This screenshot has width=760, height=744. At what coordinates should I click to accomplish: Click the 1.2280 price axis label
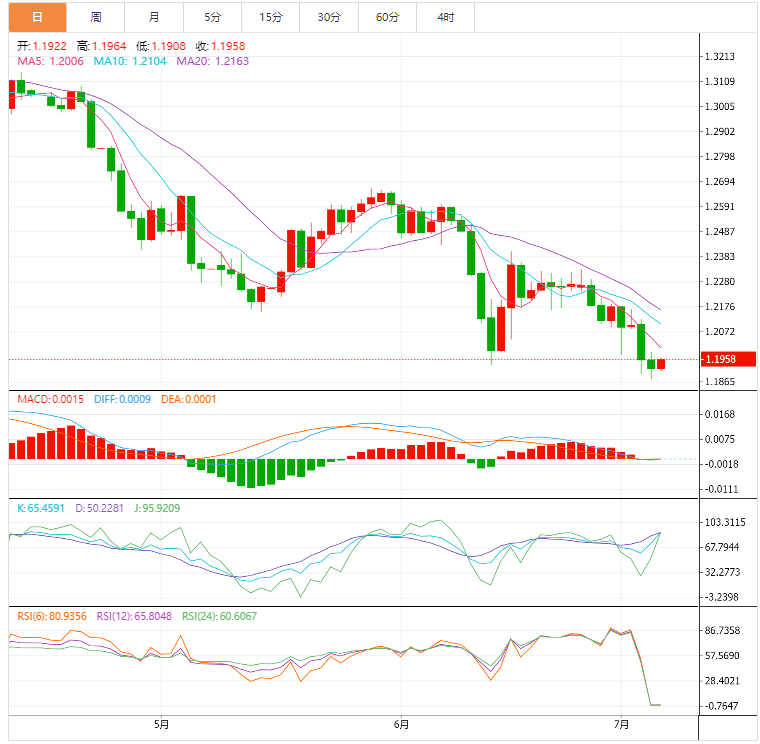tap(719, 282)
